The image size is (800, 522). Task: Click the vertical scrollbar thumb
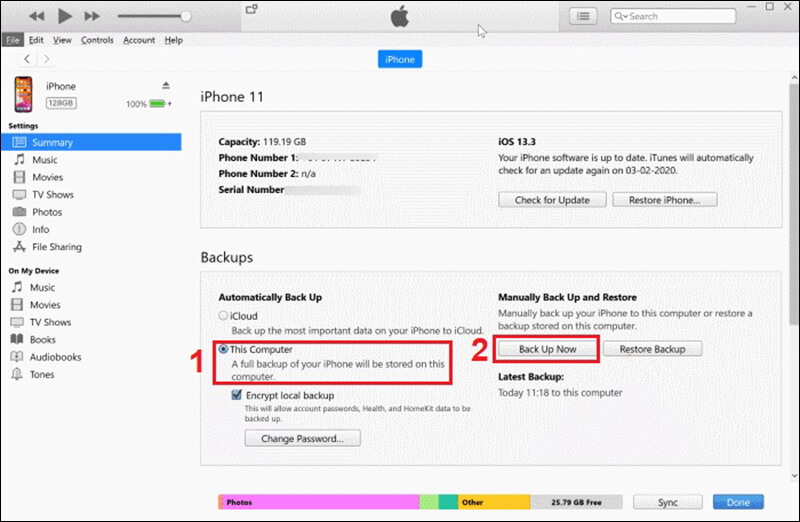794,204
